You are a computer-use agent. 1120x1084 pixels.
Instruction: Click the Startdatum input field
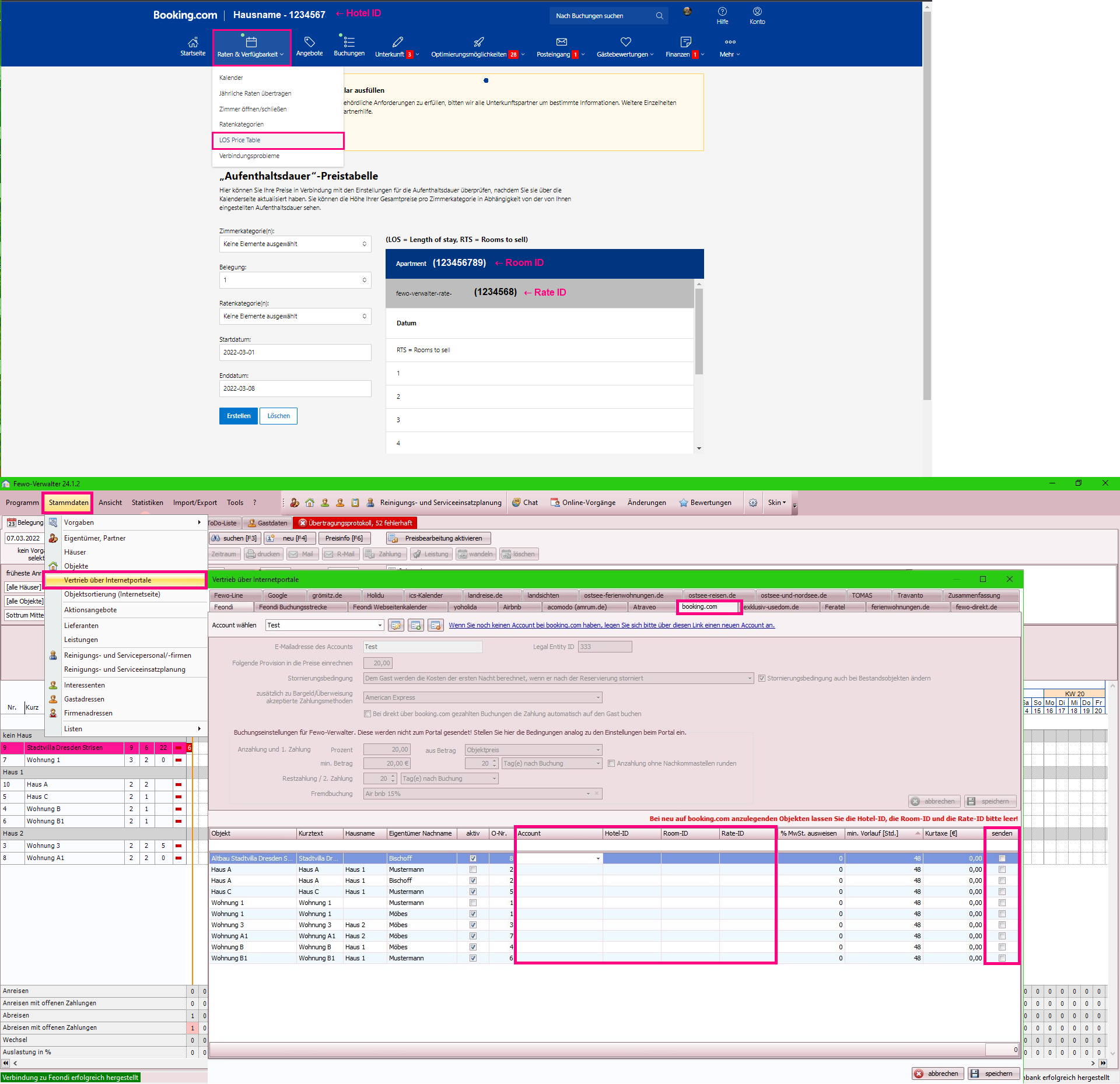point(295,352)
